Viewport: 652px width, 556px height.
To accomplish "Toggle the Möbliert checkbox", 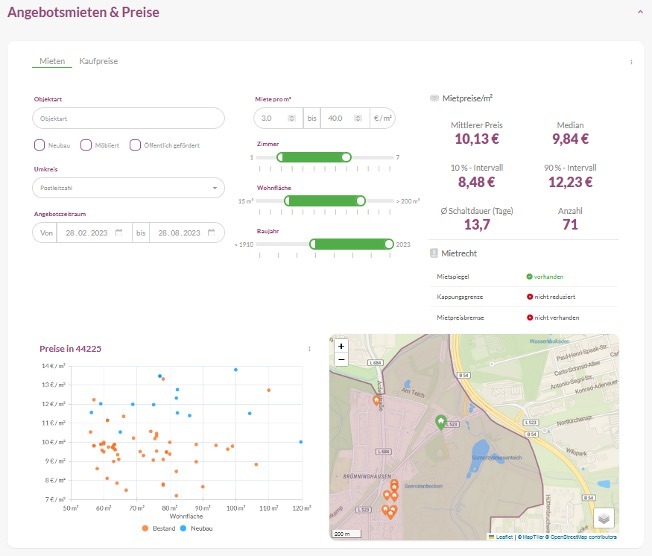I will (86, 145).
